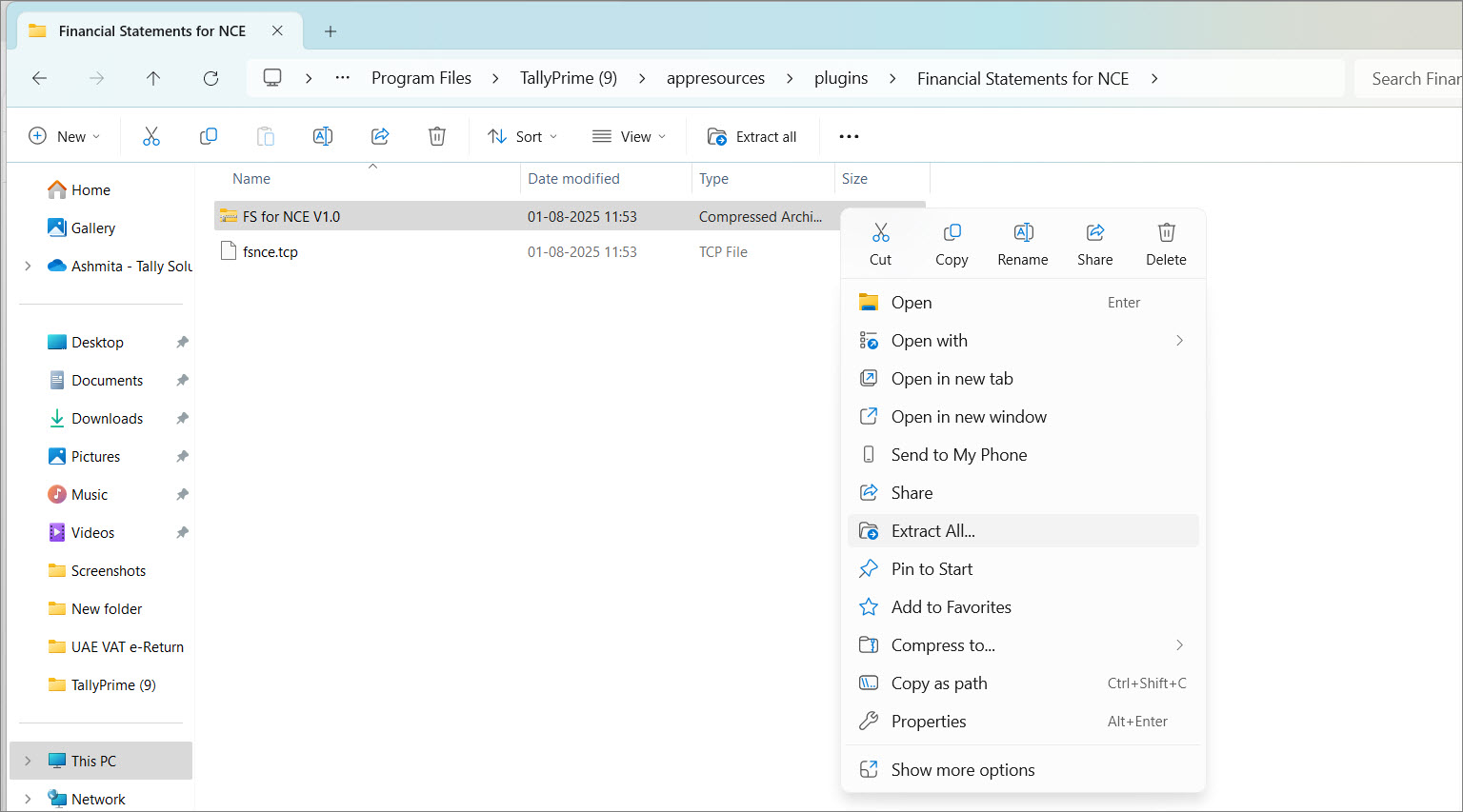Image resolution: width=1463 pixels, height=812 pixels.
Task: Unpin Music from Quick access
Action: [x=182, y=494]
